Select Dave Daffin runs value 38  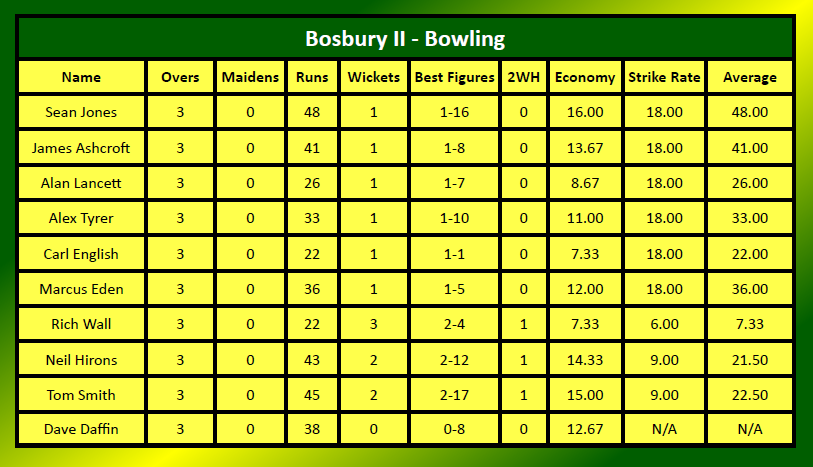coord(312,429)
